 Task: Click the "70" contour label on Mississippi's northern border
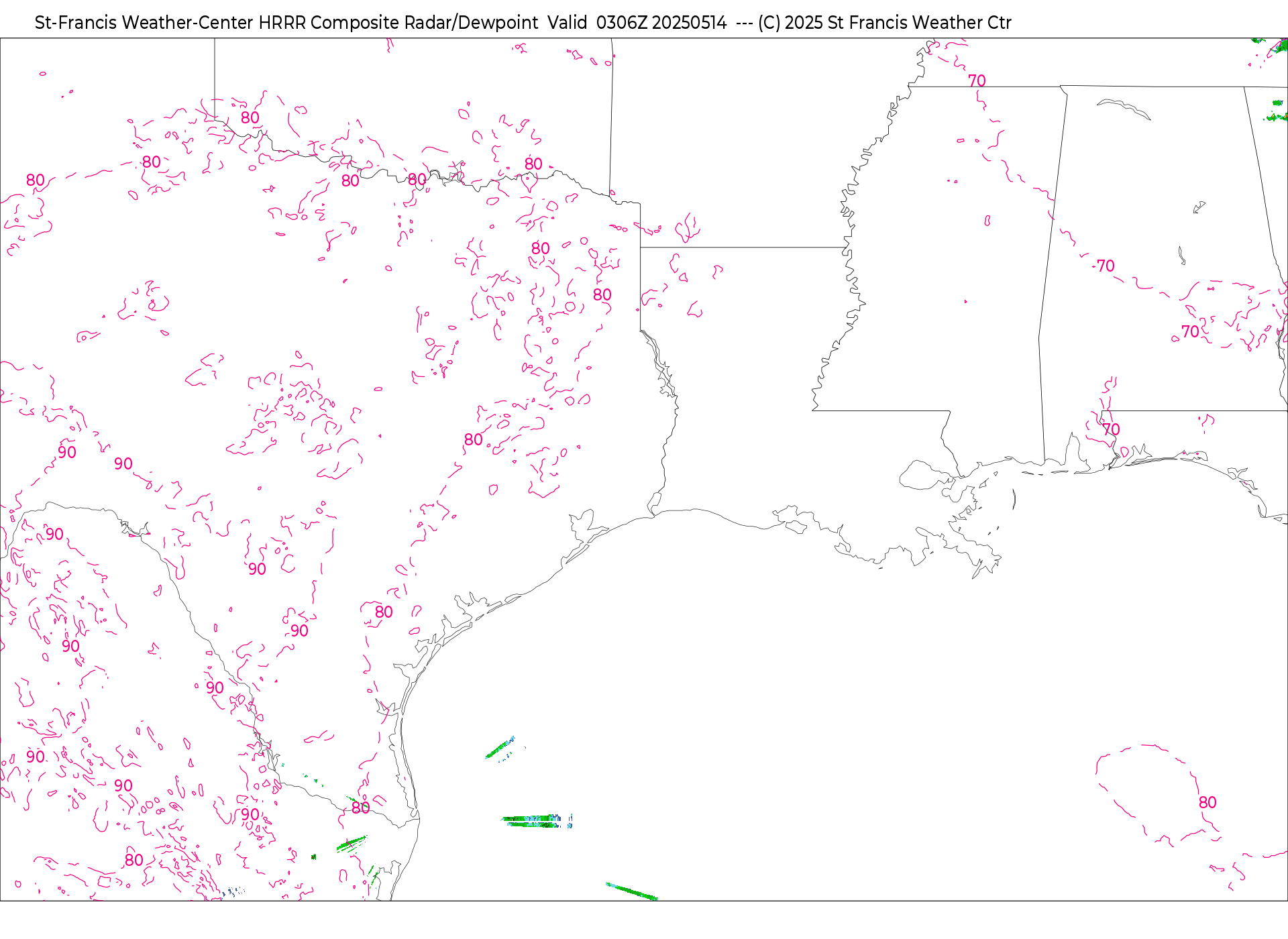pos(977,80)
